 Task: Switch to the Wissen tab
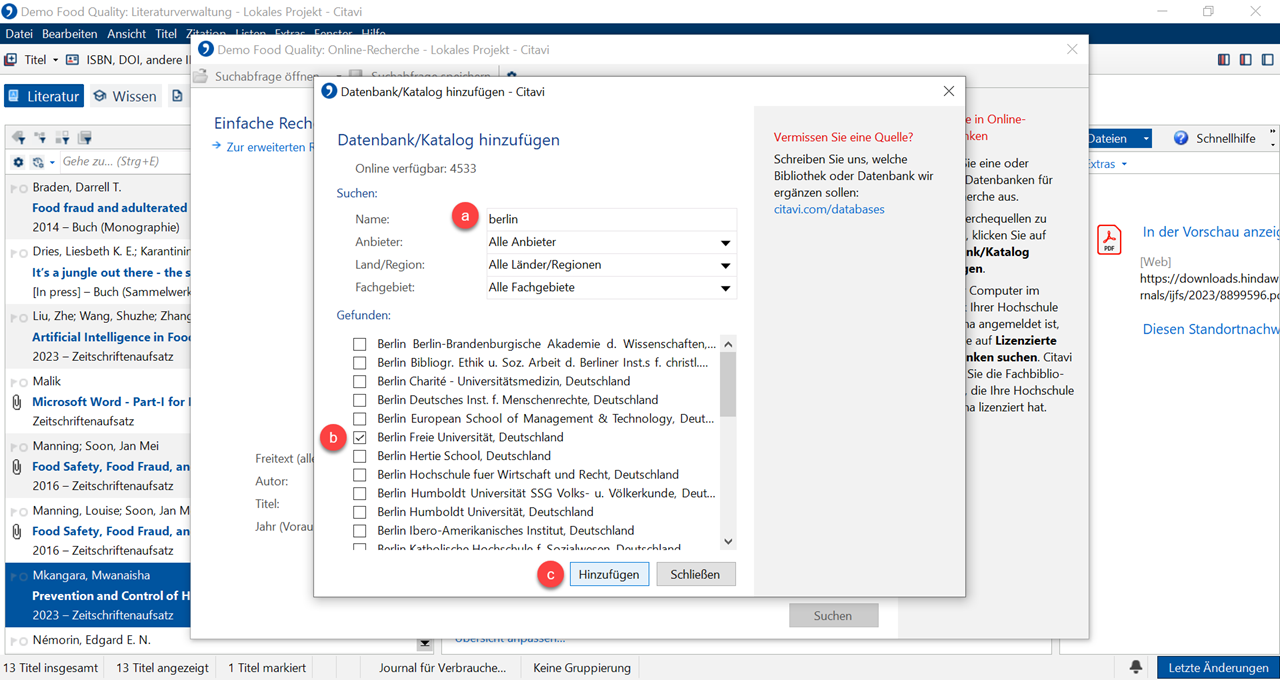click(x=125, y=96)
